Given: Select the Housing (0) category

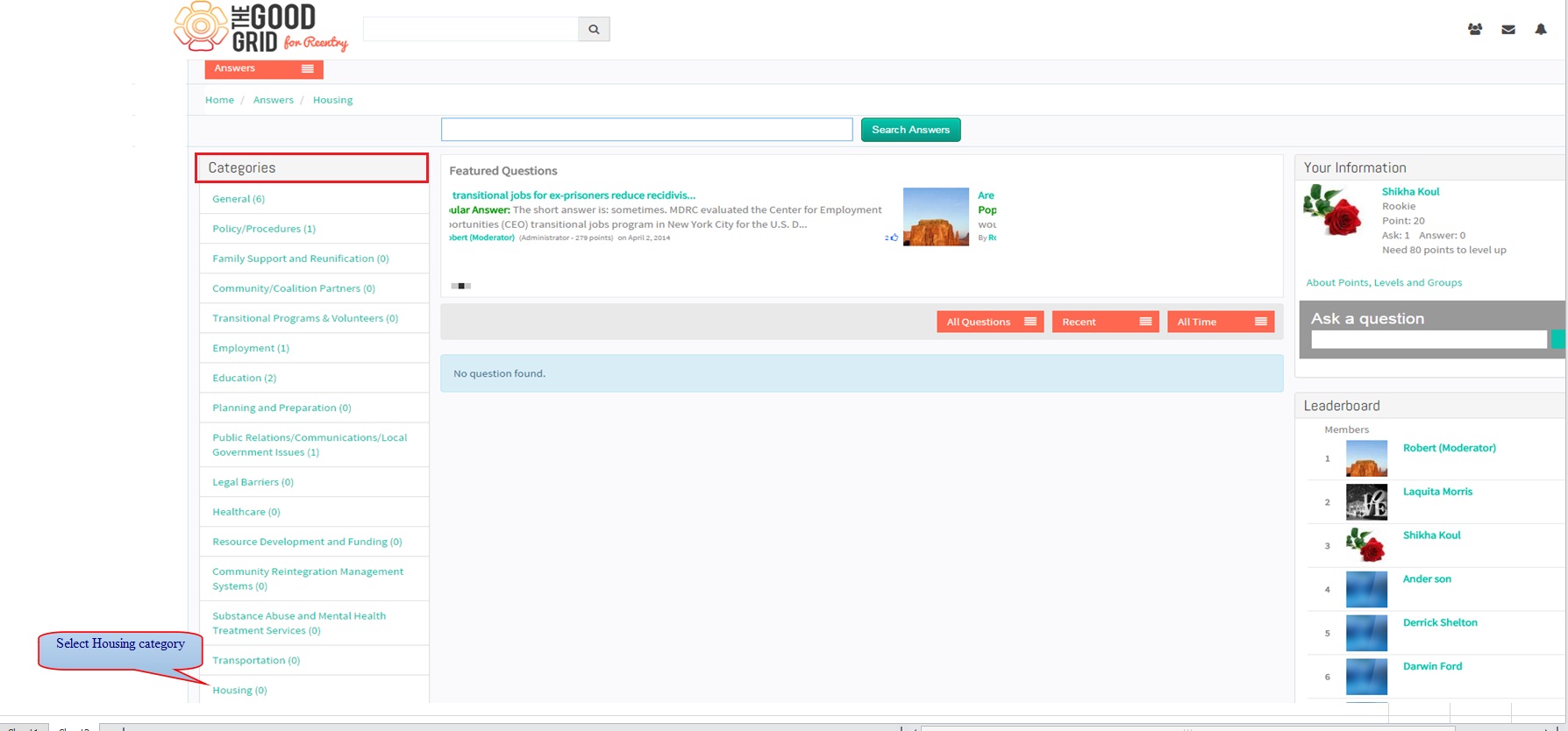Looking at the screenshot, I should pos(239,690).
